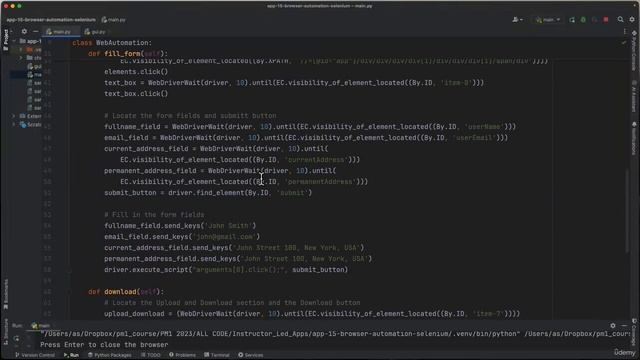
Task: Expand External Libraries node
Action: click(13, 116)
